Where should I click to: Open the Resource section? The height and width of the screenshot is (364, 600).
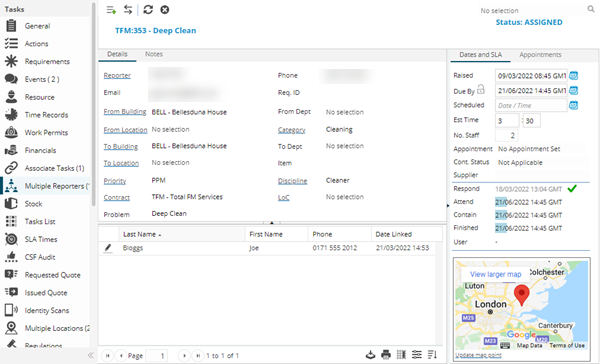(39, 97)
